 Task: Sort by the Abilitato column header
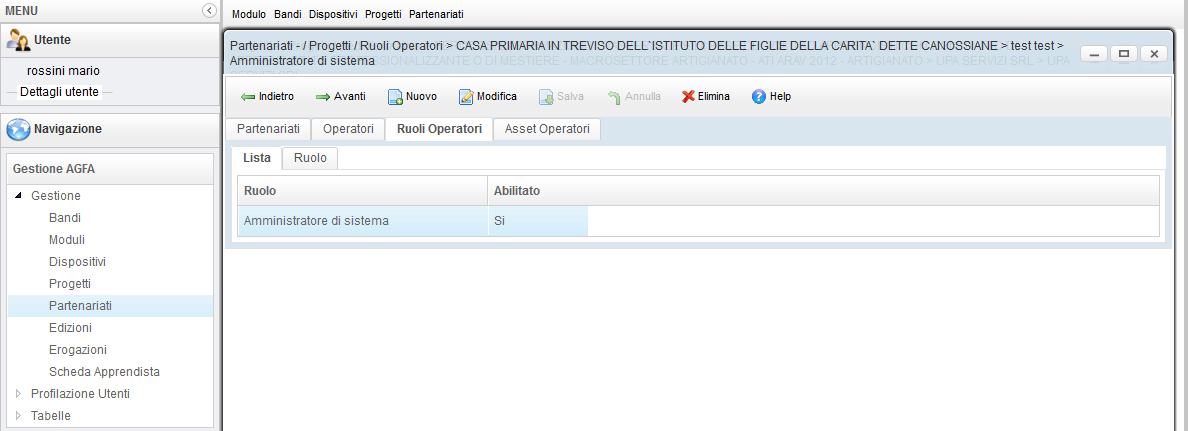coord(518,191)
